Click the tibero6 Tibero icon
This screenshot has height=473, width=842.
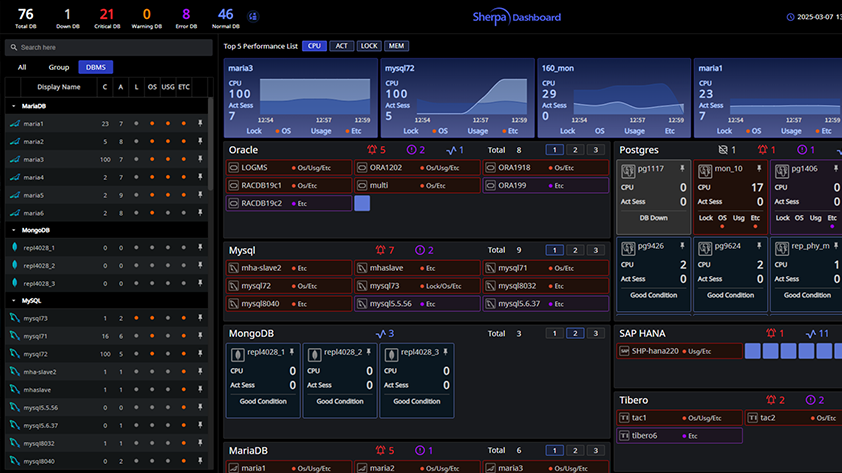pyautogui.click(x=624, y=435)
